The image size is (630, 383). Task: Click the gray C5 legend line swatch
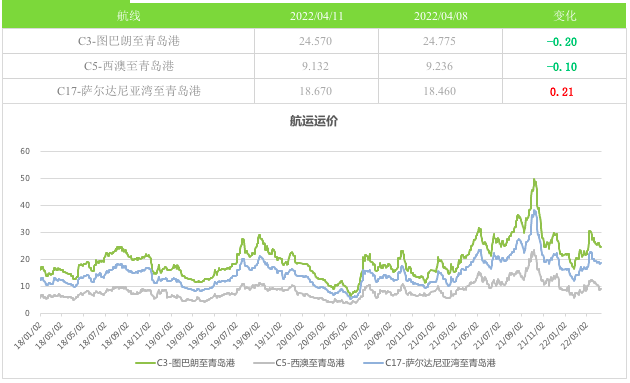click(264, 363)
